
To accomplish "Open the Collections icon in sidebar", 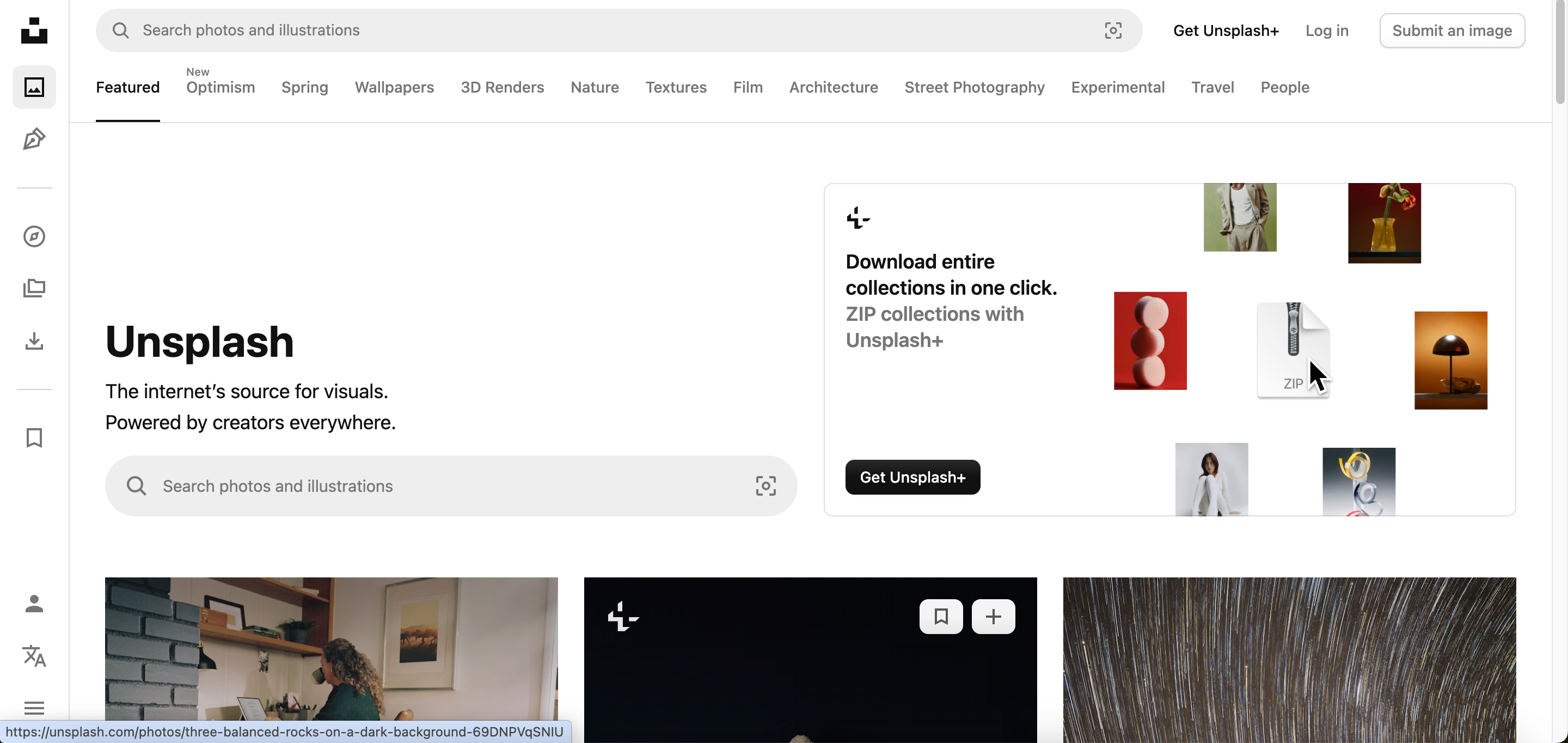I will 34,288.
